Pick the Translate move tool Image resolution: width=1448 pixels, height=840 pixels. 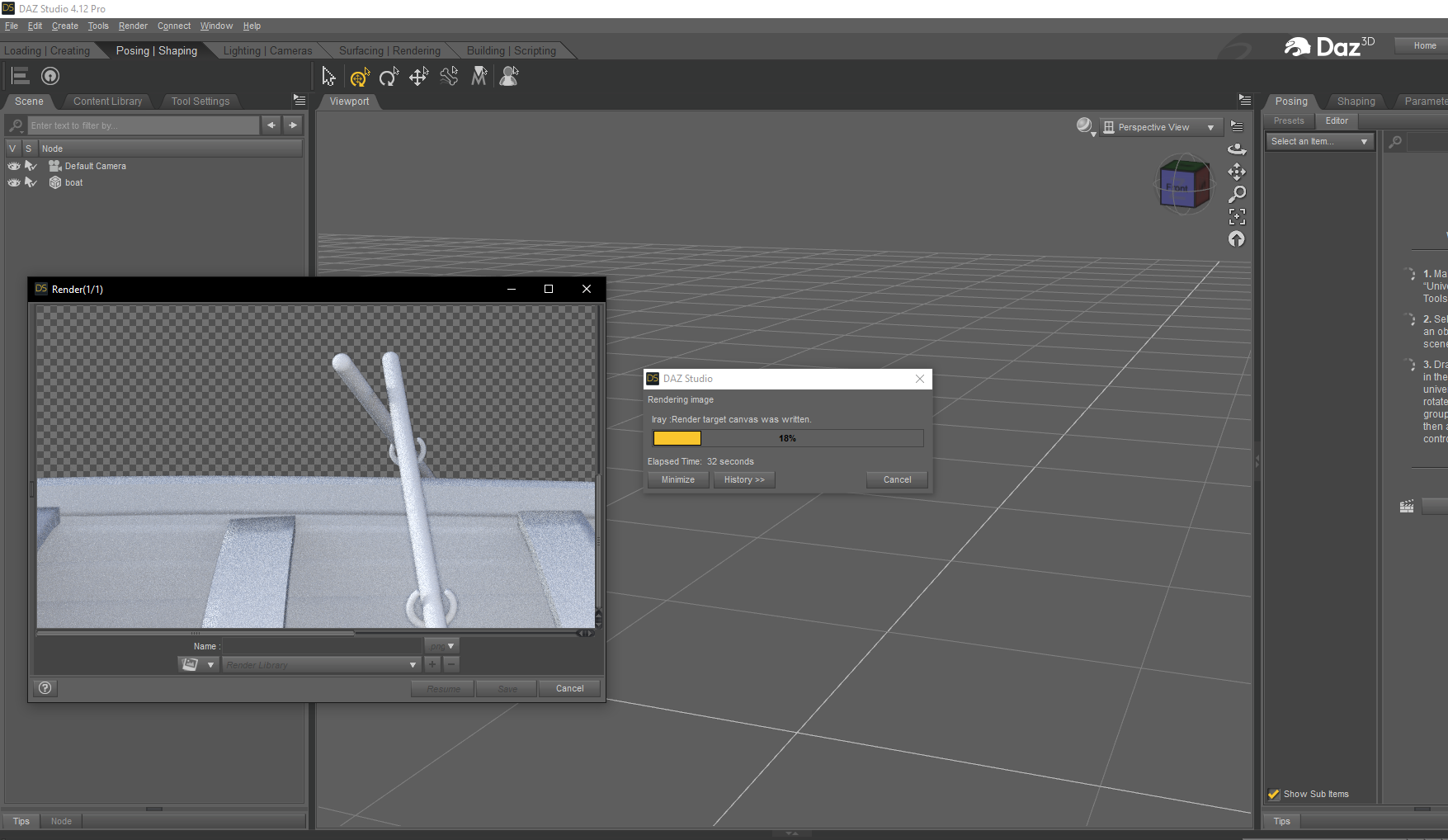pyautogui.click(x=419, y=77)
